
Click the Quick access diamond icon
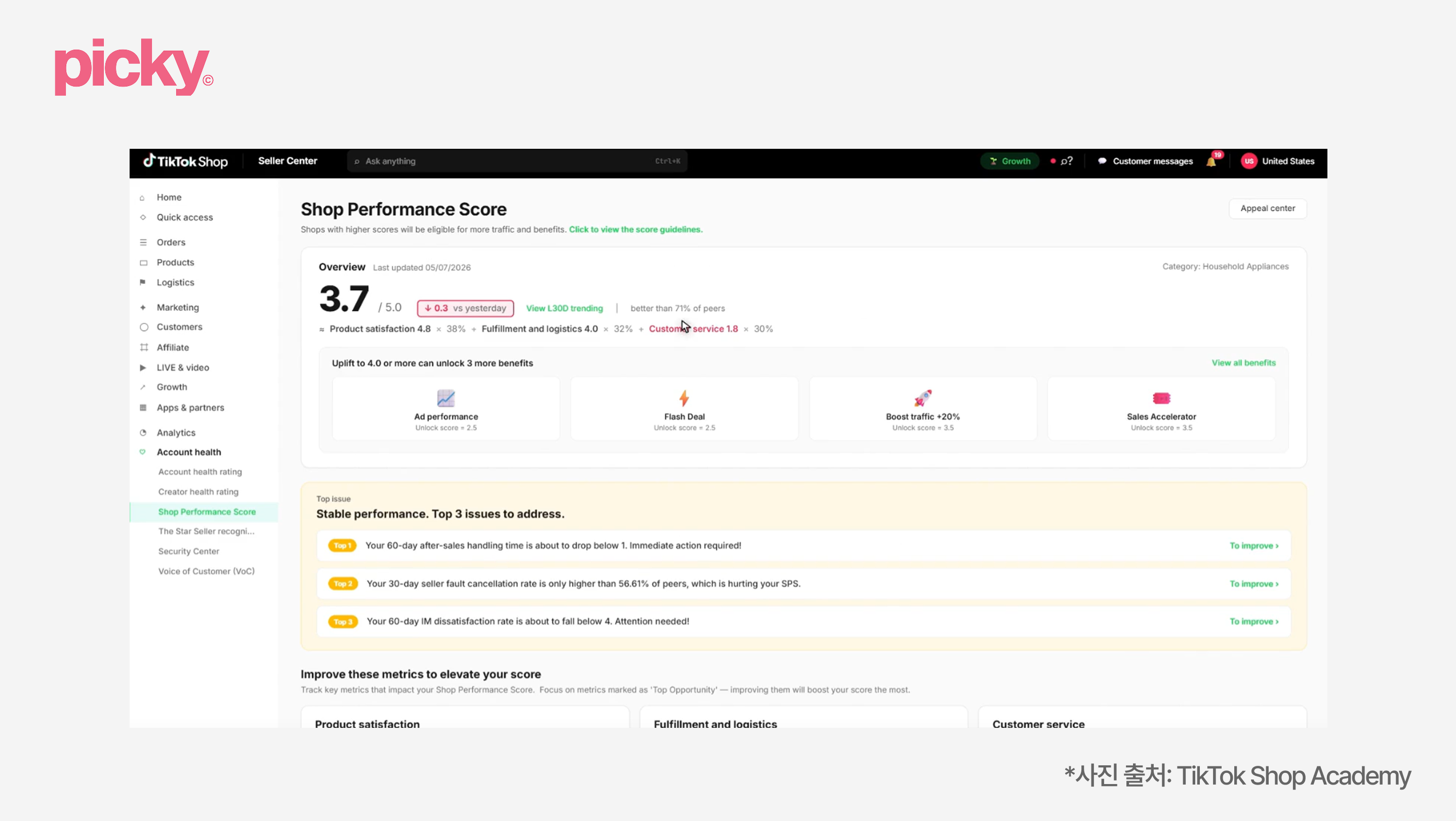[143, 218]
